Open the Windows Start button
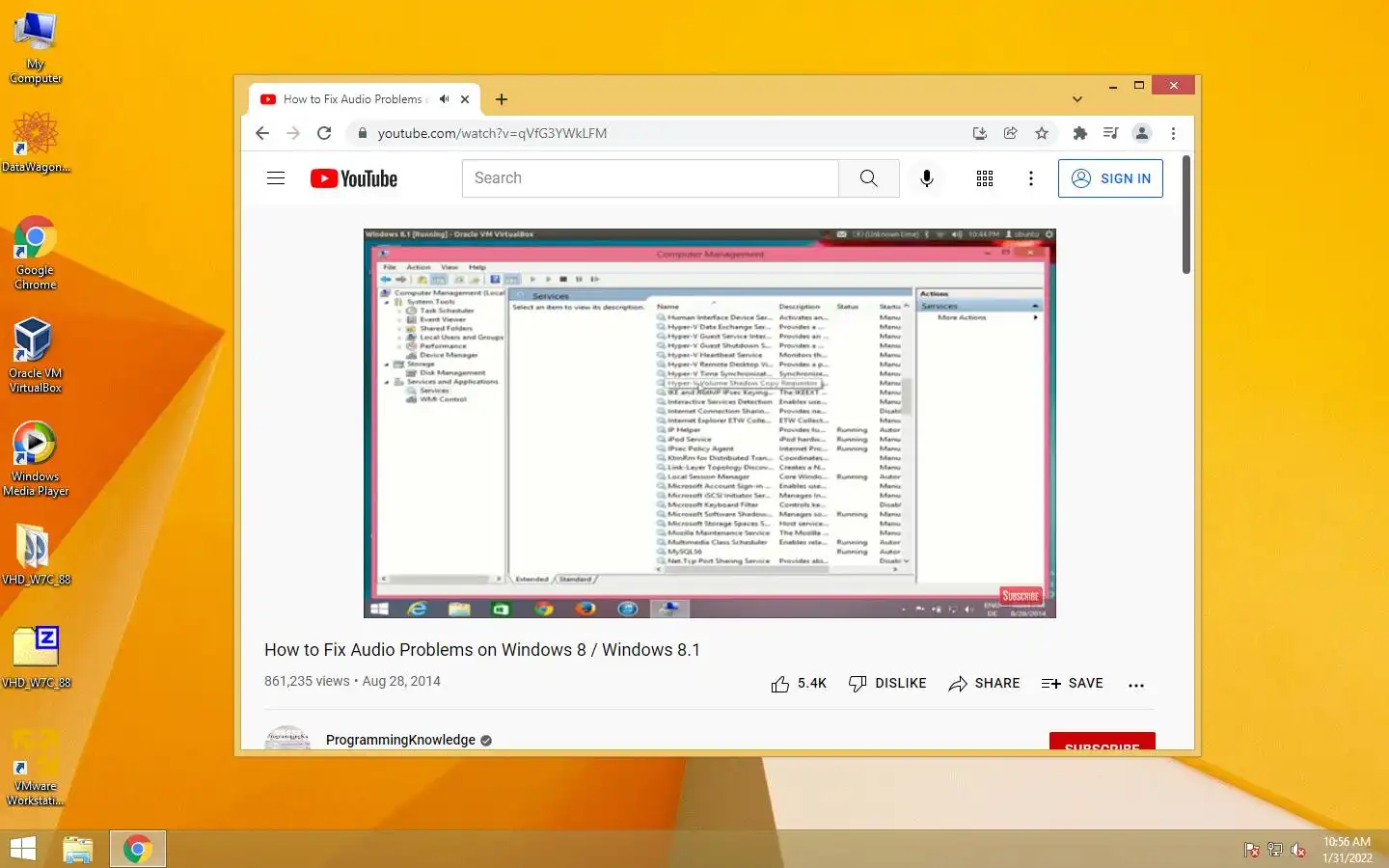This screenshot has width=1389, height=868. 22,849
